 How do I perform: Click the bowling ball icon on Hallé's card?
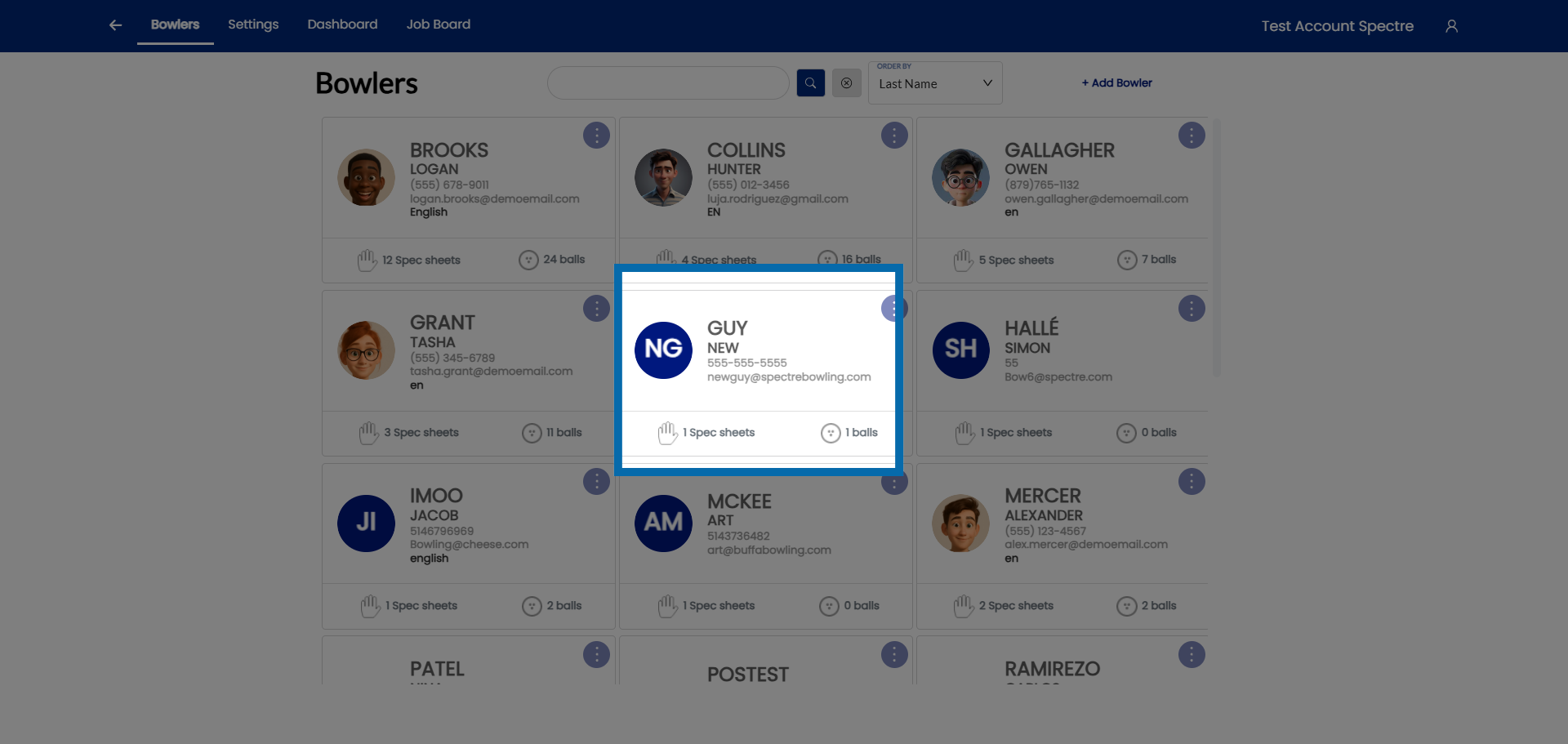(x=1126, y=433)
